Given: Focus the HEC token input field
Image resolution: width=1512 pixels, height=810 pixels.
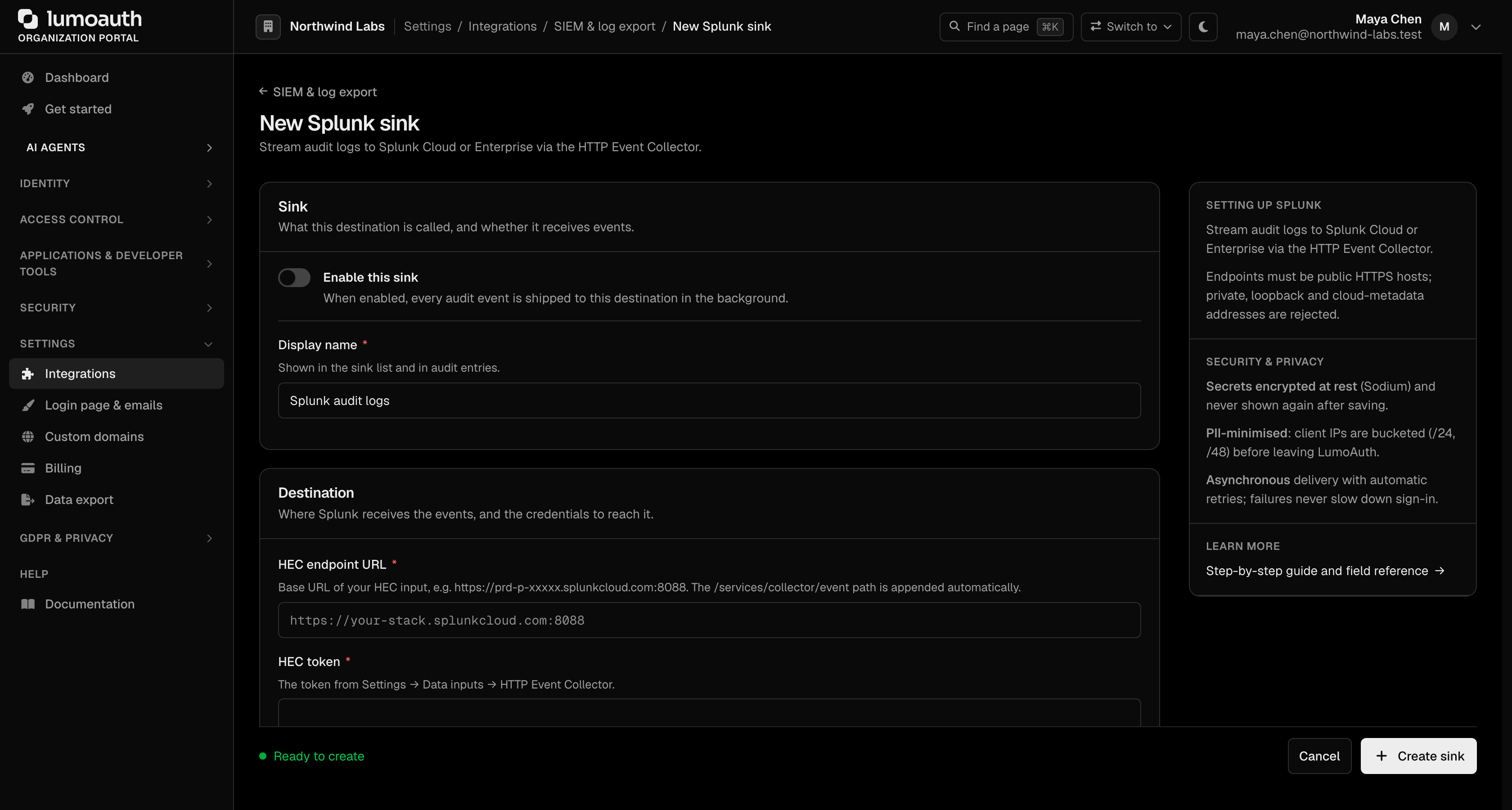Looking at the screenshot, I should (709, 712).
